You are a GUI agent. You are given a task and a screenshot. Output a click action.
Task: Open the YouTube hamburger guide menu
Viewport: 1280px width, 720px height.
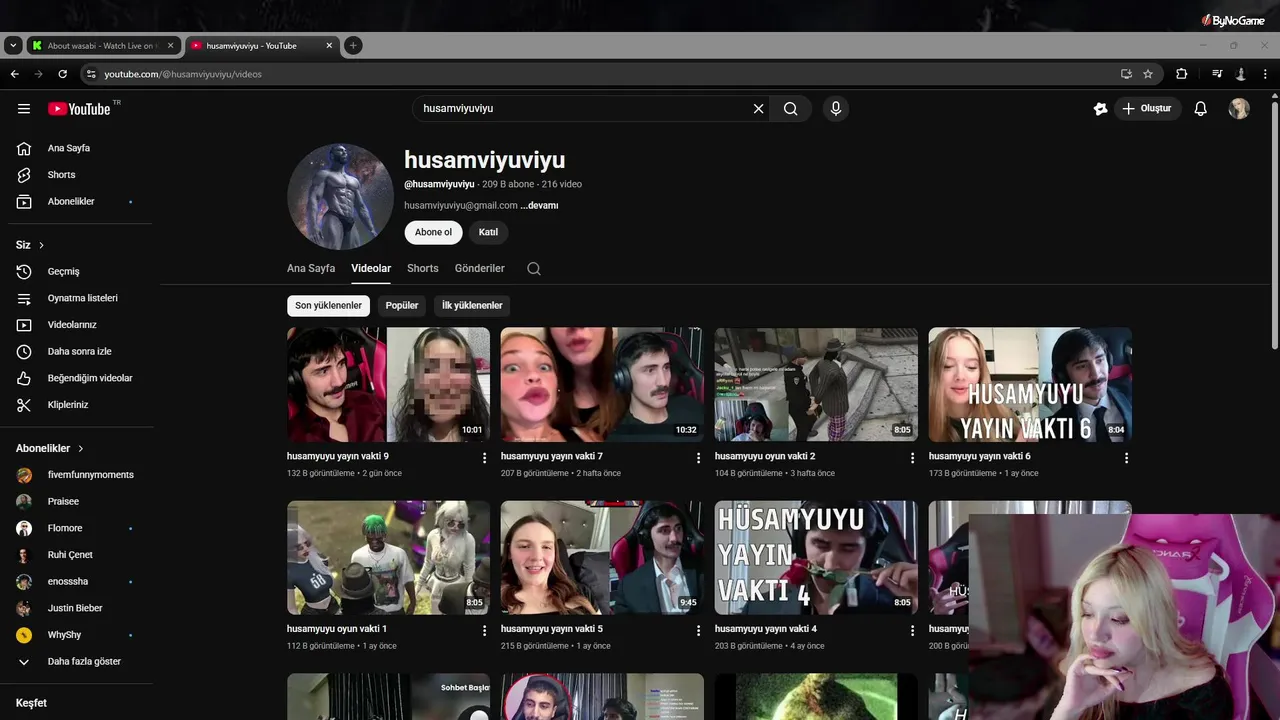(x=24, y=109)
